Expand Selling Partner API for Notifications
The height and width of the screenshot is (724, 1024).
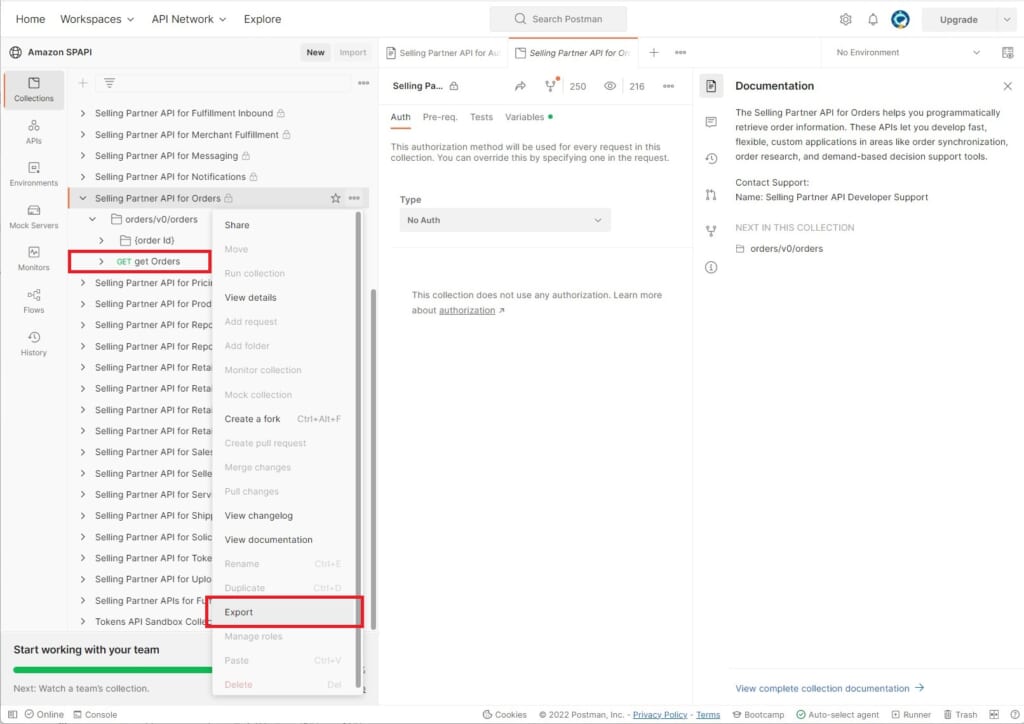(x=83, y=176)
